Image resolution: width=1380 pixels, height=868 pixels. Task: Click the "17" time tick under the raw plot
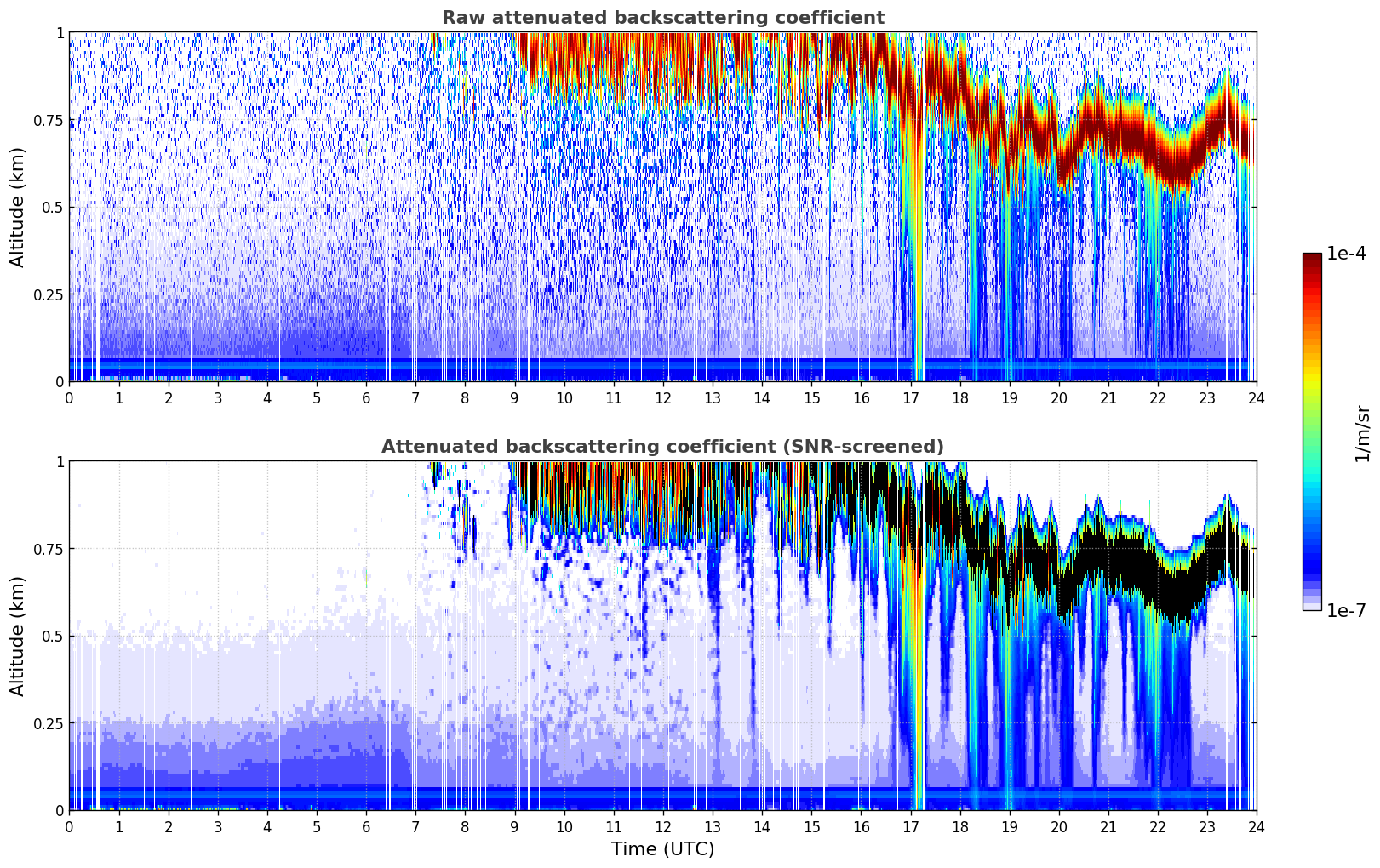pos(910,397)
